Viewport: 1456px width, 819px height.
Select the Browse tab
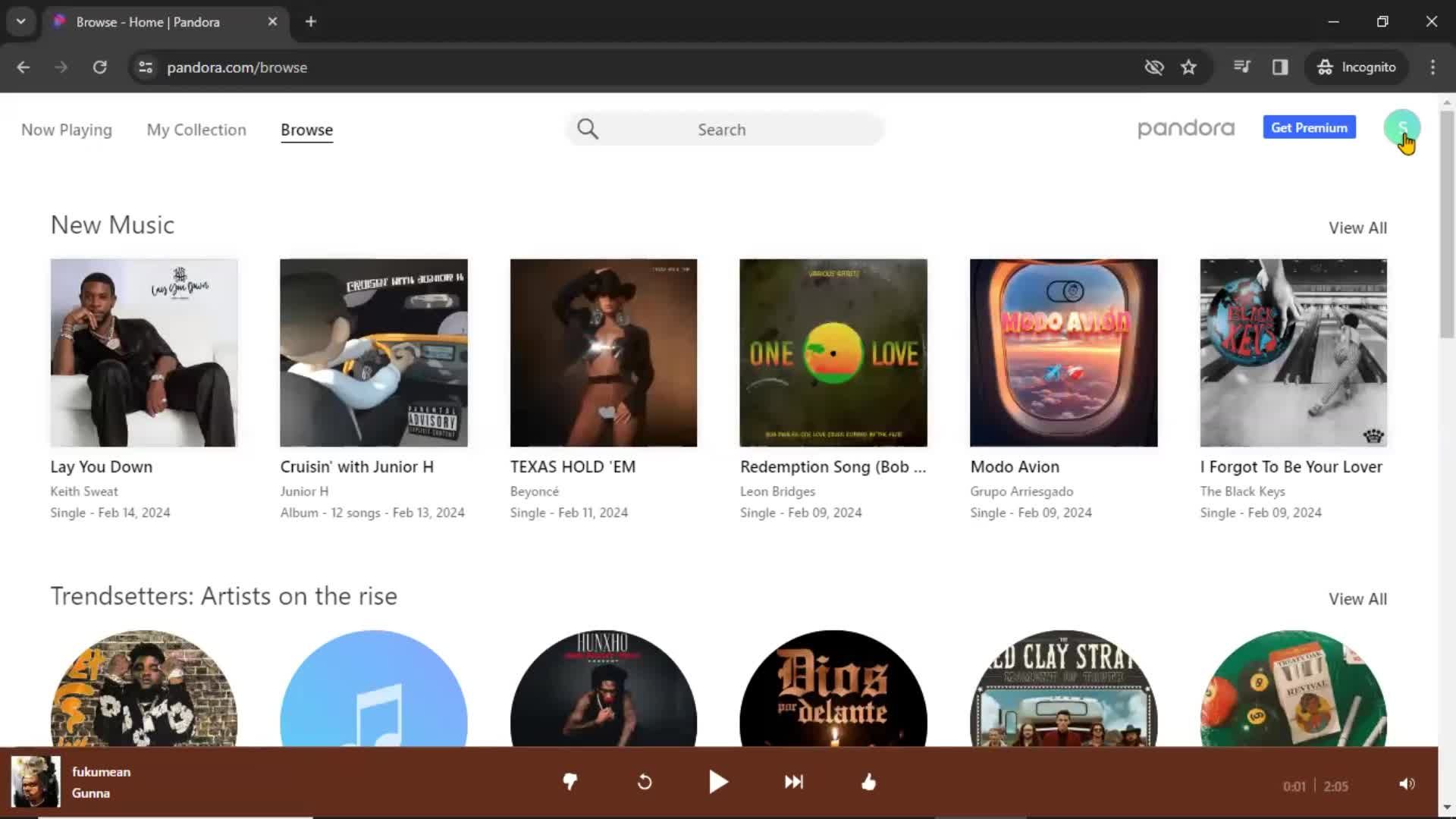pos(307,129)
